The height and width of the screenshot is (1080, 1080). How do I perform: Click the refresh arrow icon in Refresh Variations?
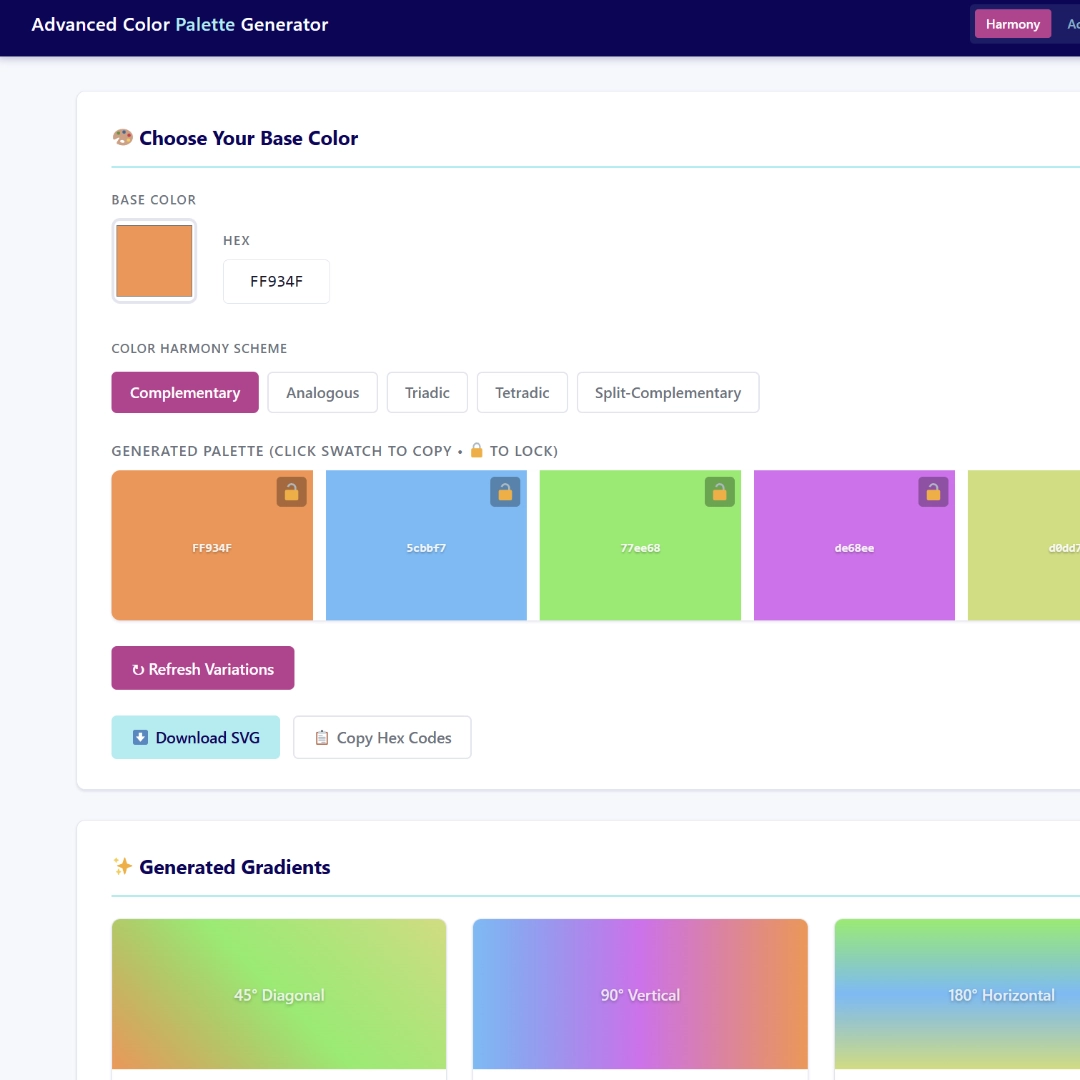138,669
